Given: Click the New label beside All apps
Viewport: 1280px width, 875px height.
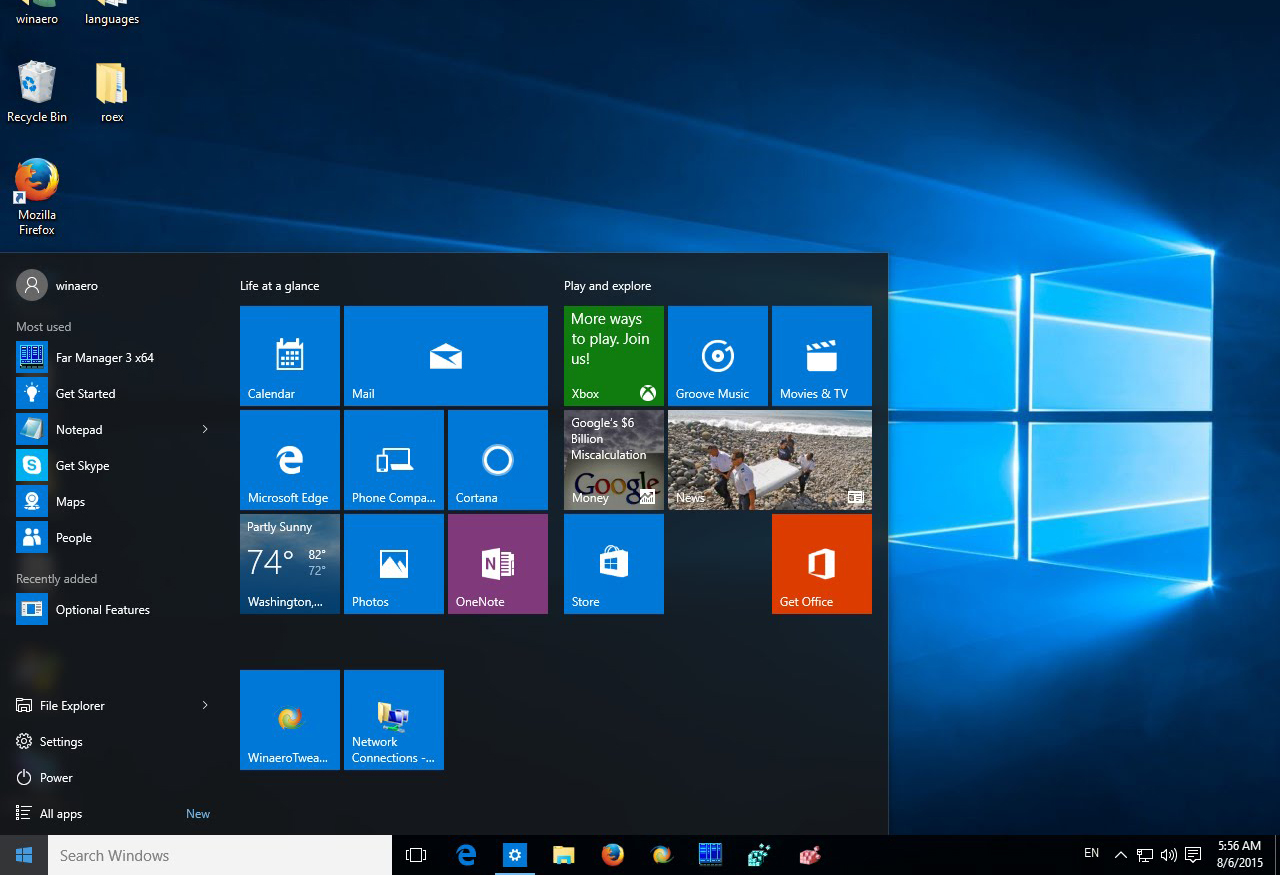Looking at the screenshot, I should 198,814.
